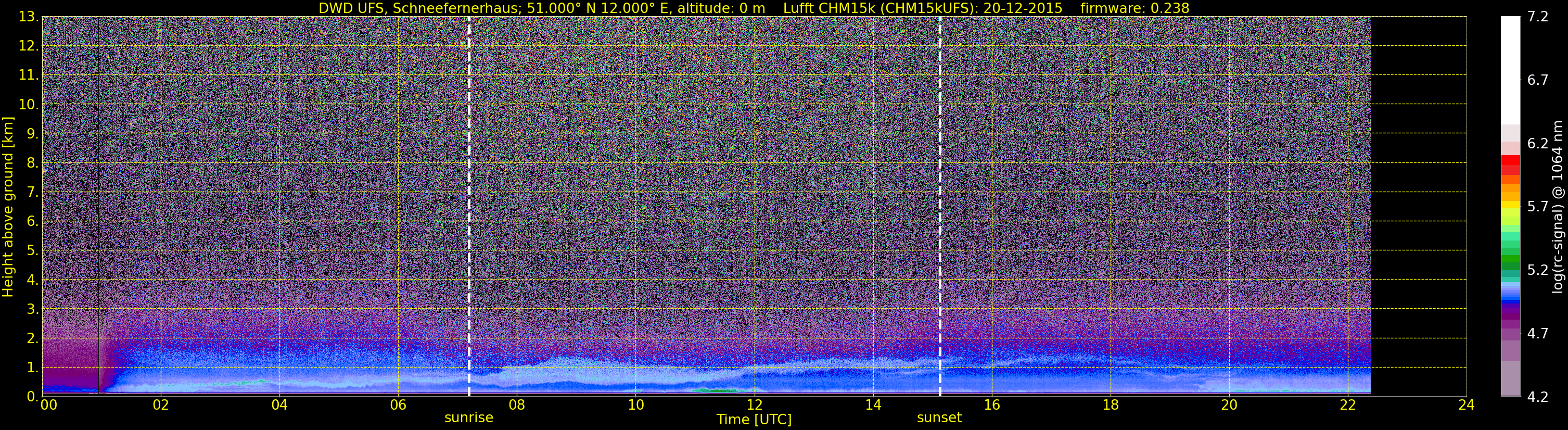This screenshot has width=1568, height=430.
Task: Click the time tick label '14'
Action: coord(873,405)
